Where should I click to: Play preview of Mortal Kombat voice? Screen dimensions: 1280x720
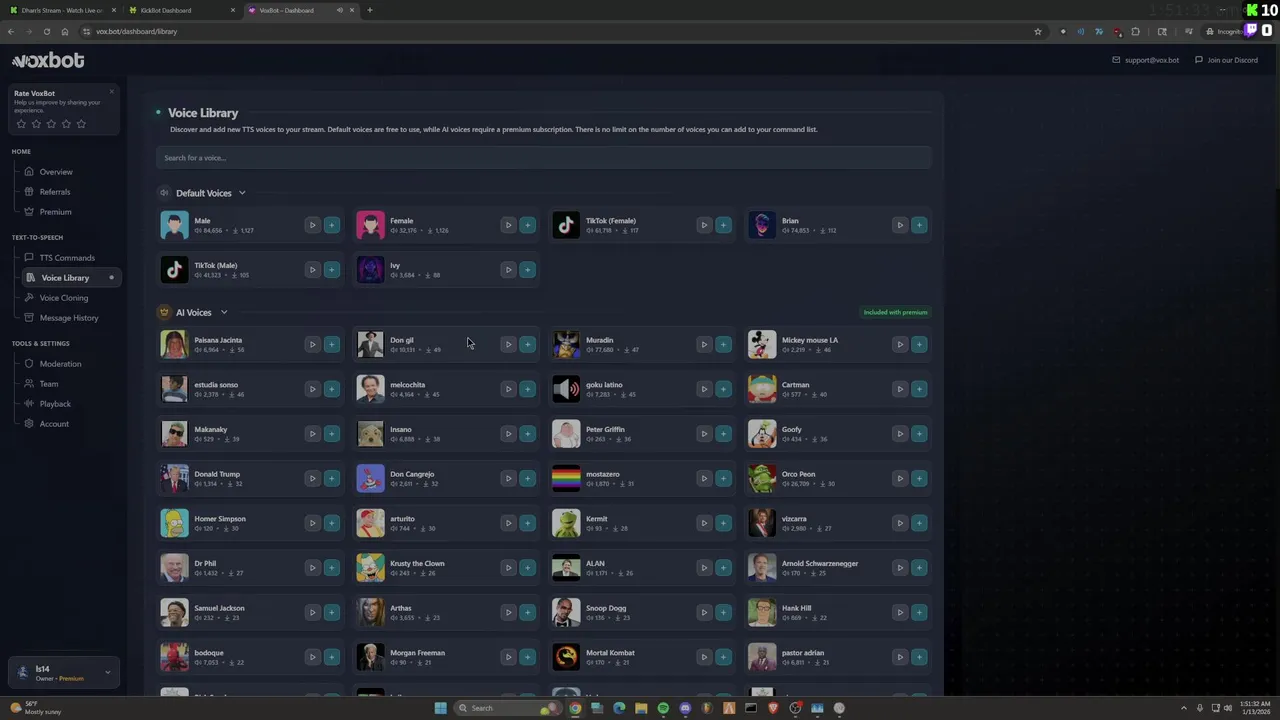tap(704, 657)
